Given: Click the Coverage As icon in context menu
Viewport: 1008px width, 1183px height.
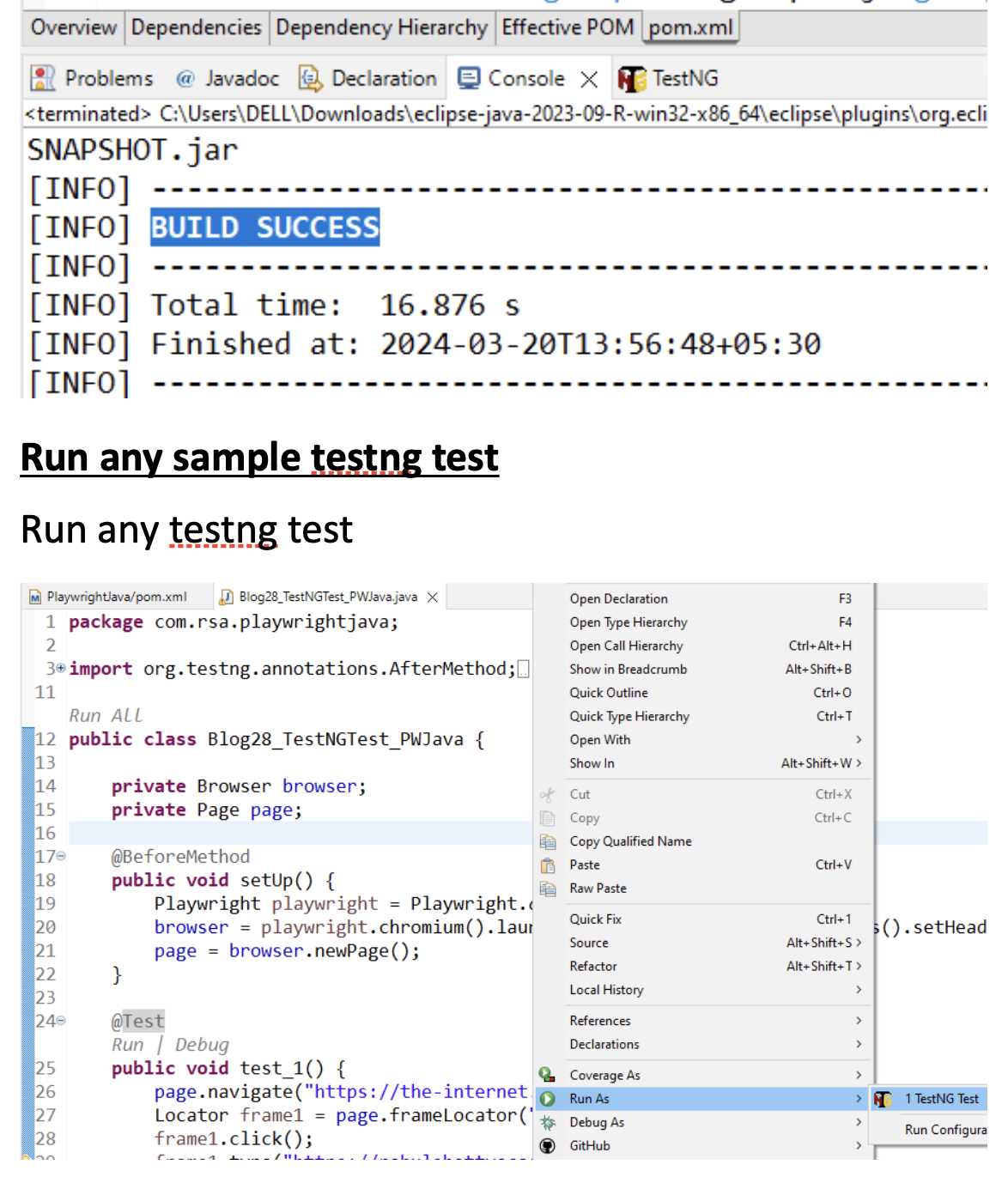Looking at the screenshot, I should (x=547, y=1074).
